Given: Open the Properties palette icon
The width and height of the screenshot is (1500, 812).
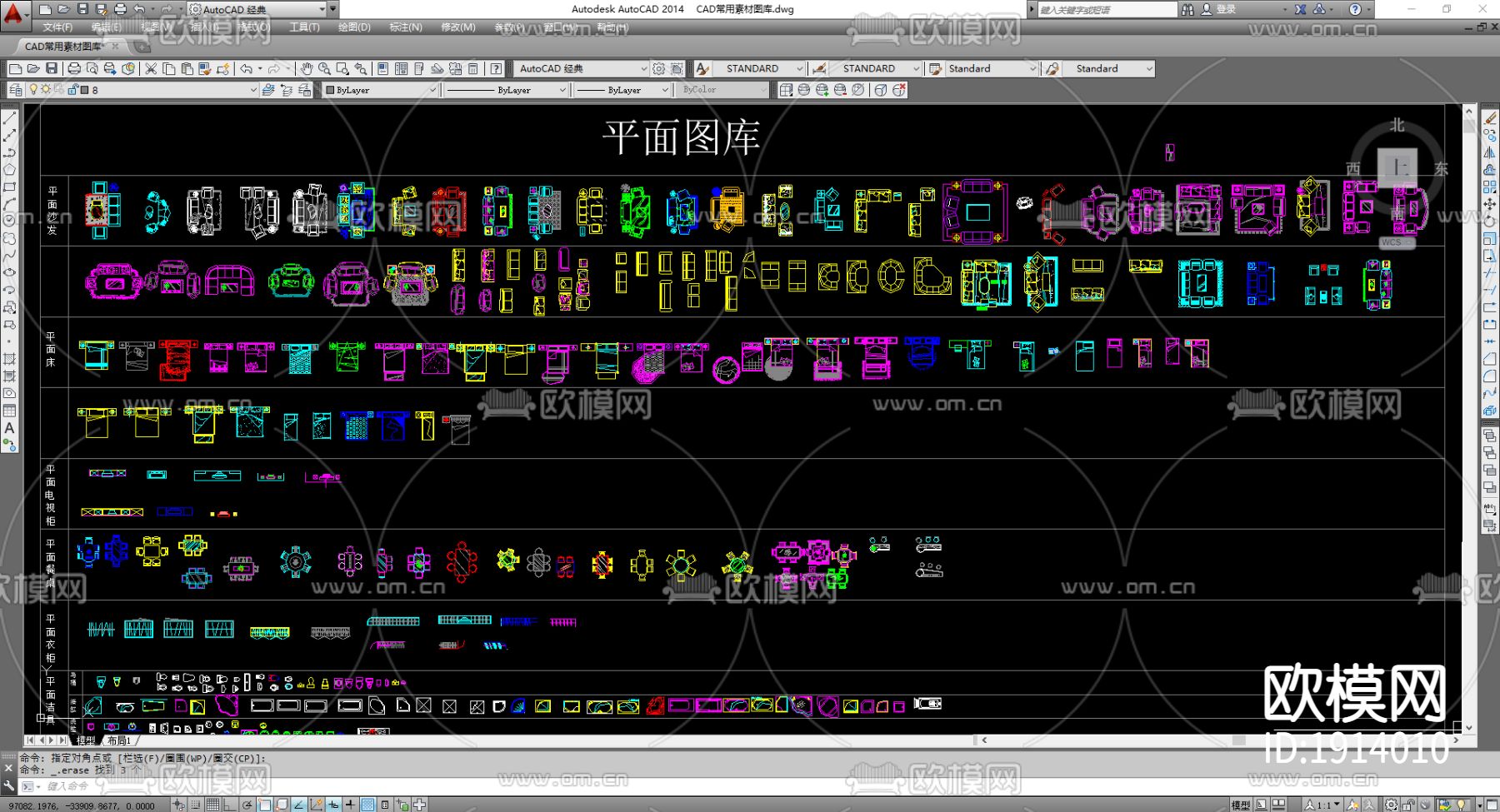Looking at the screenshot, I should pos(382,68).
